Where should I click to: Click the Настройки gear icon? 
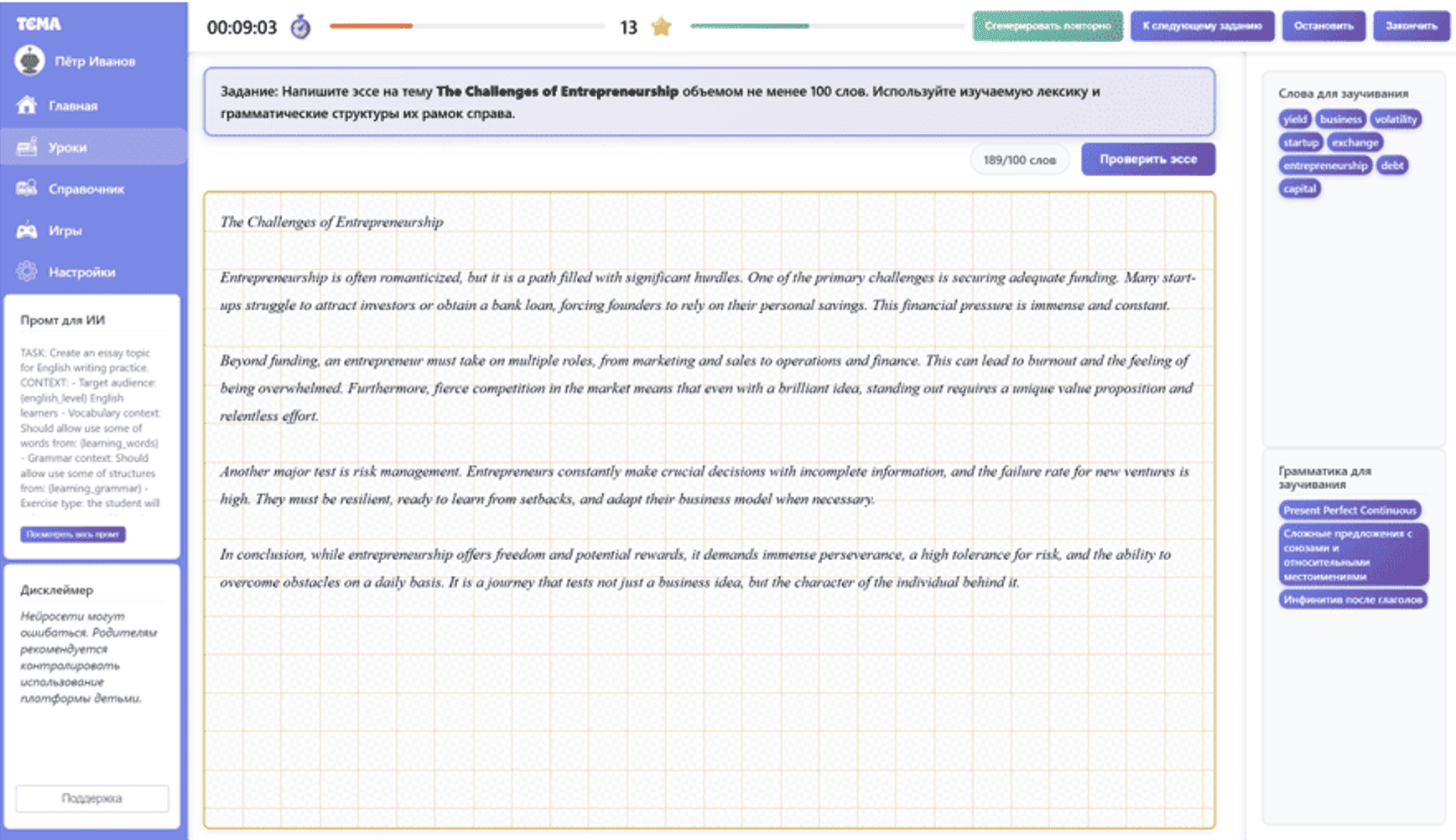(27, 272)
